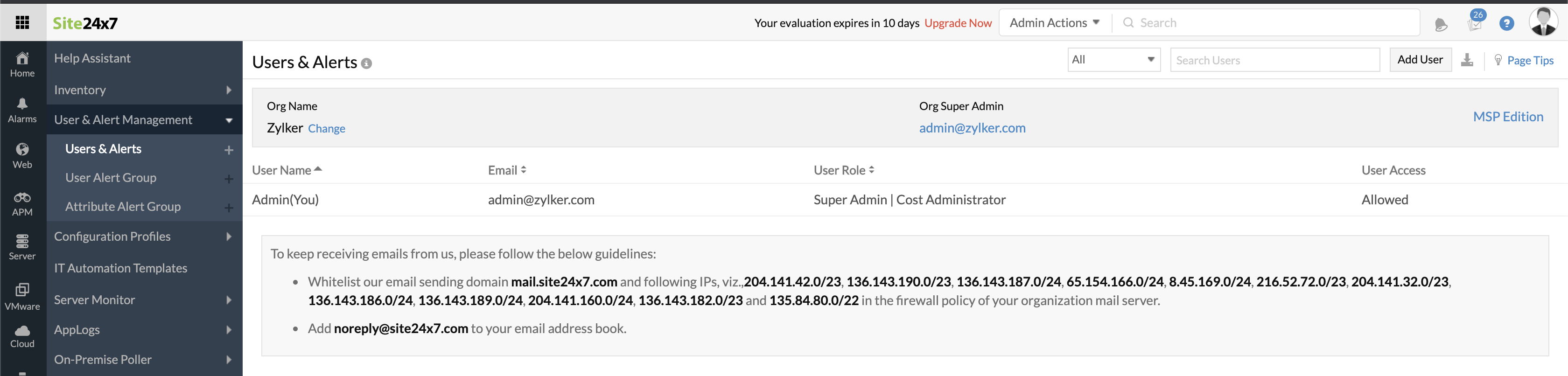Go to Home in the sidebar
The height and width of the screenshot is (376, 1568).
click(x=22, y=64)
